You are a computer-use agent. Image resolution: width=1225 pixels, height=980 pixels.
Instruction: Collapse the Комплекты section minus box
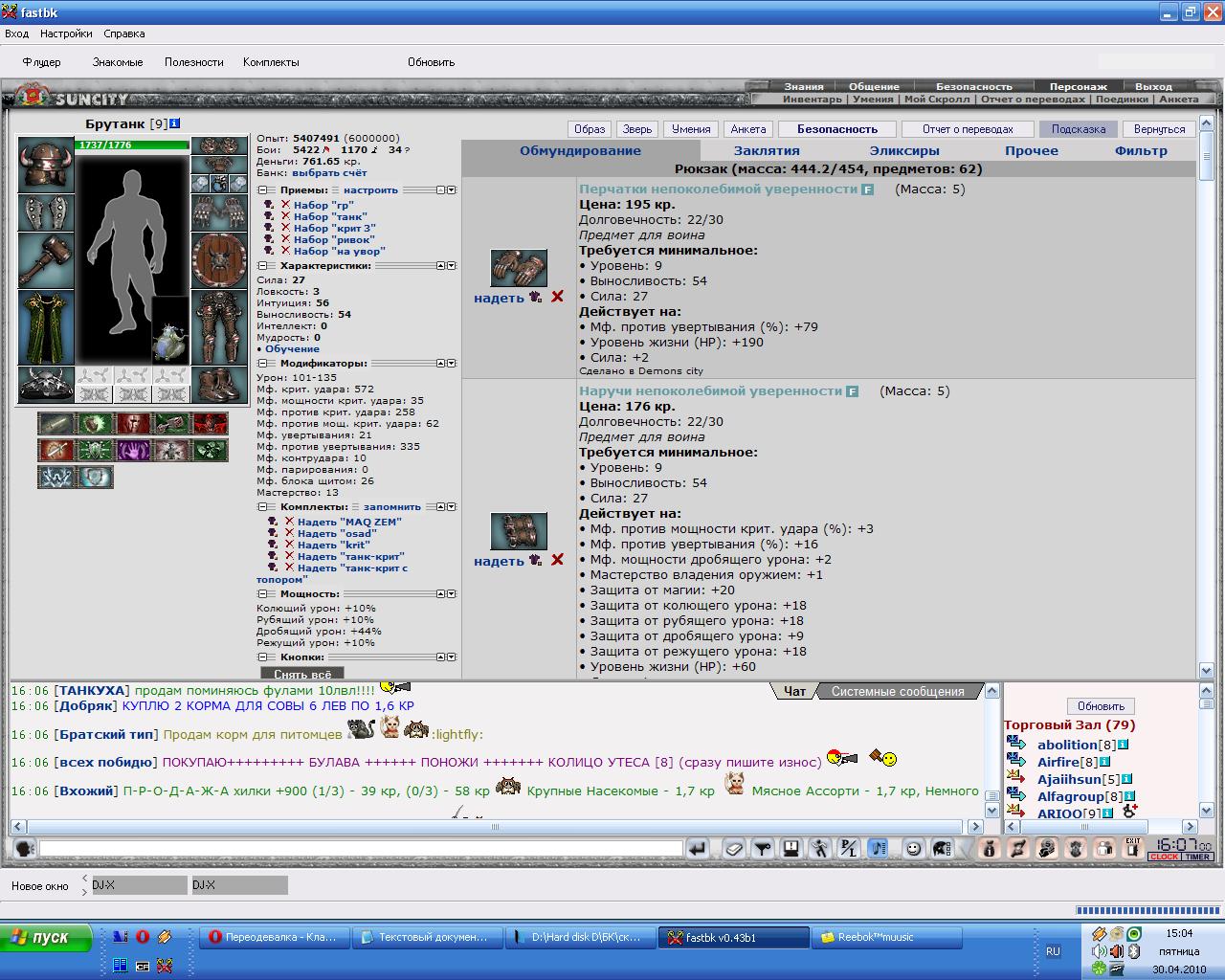pos(262,507)
